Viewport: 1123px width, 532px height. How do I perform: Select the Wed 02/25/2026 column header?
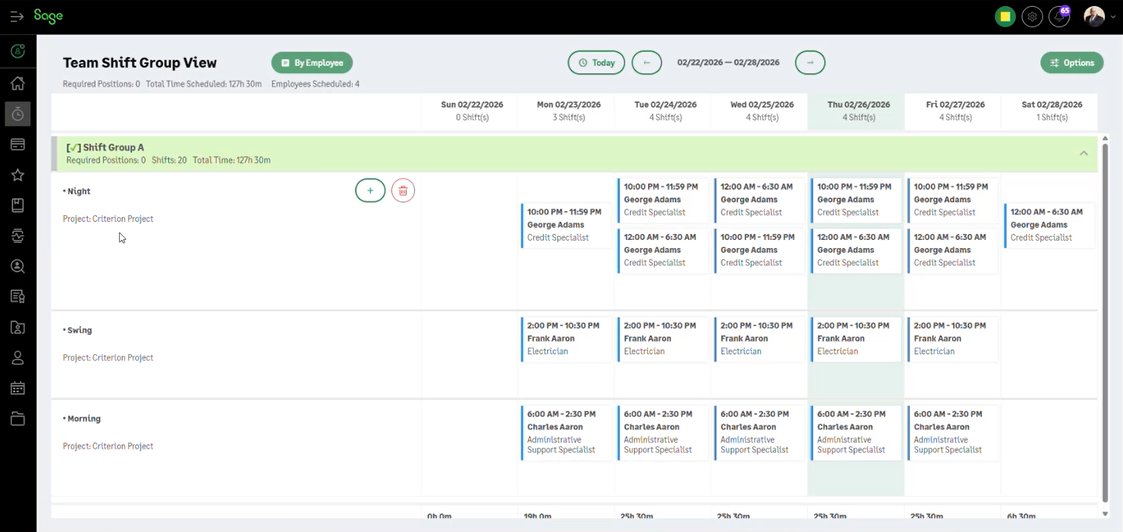762,110
